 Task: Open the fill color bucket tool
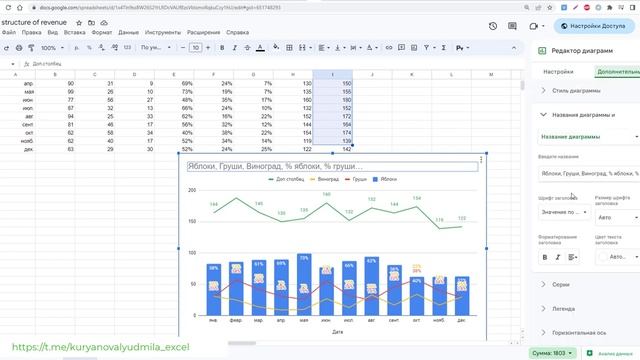(x=276, y=47)
